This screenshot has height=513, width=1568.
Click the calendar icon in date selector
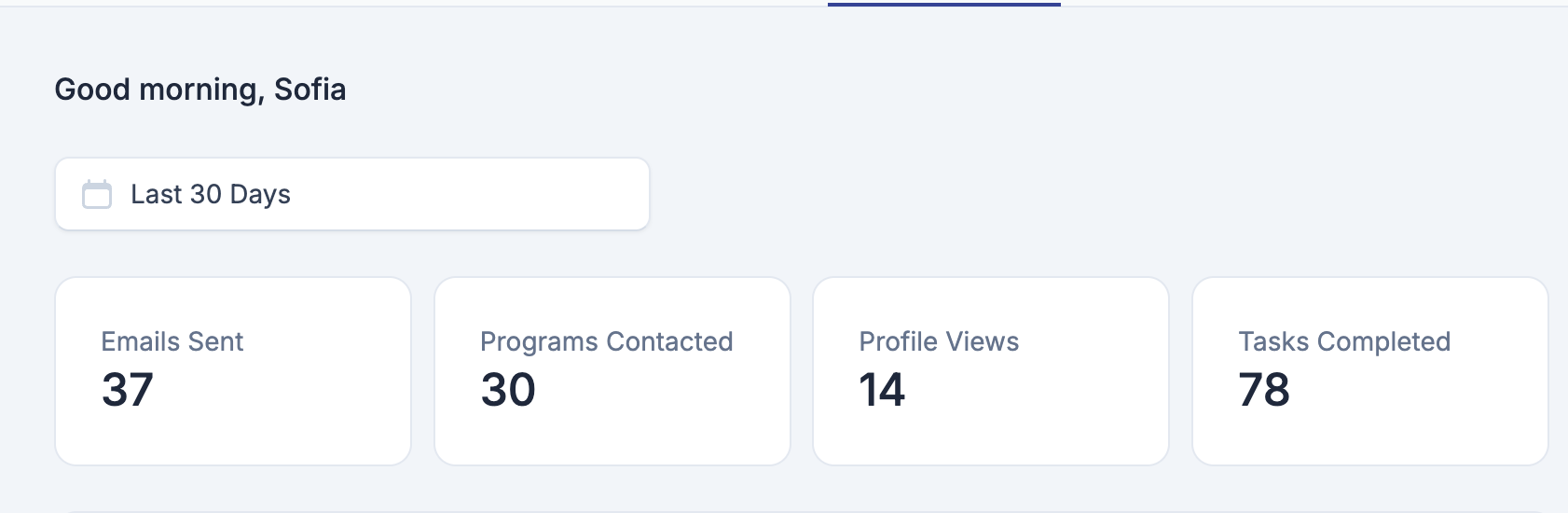click(97, 194)
